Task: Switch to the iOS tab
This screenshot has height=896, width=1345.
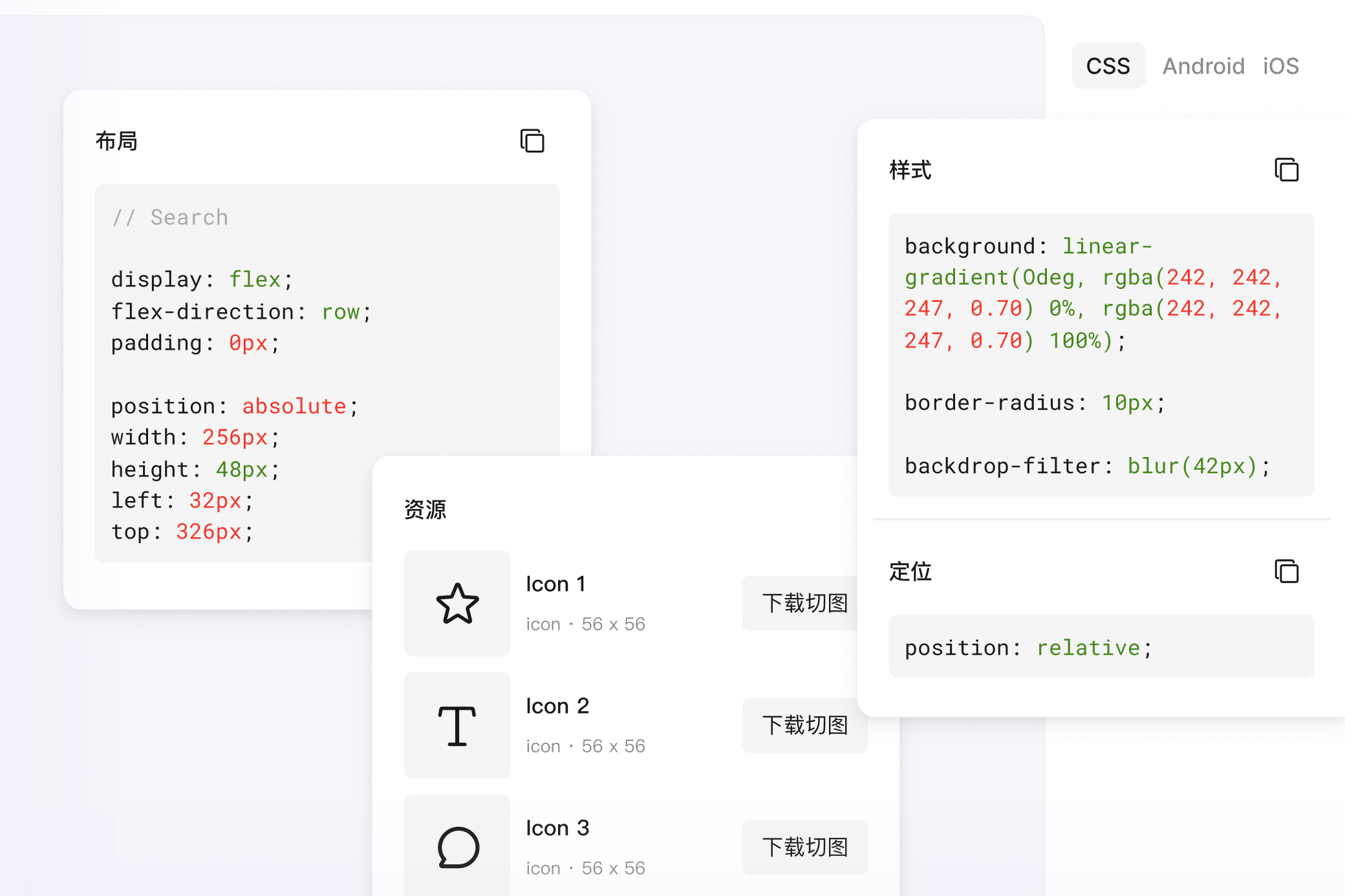Action: (1280, 66)
